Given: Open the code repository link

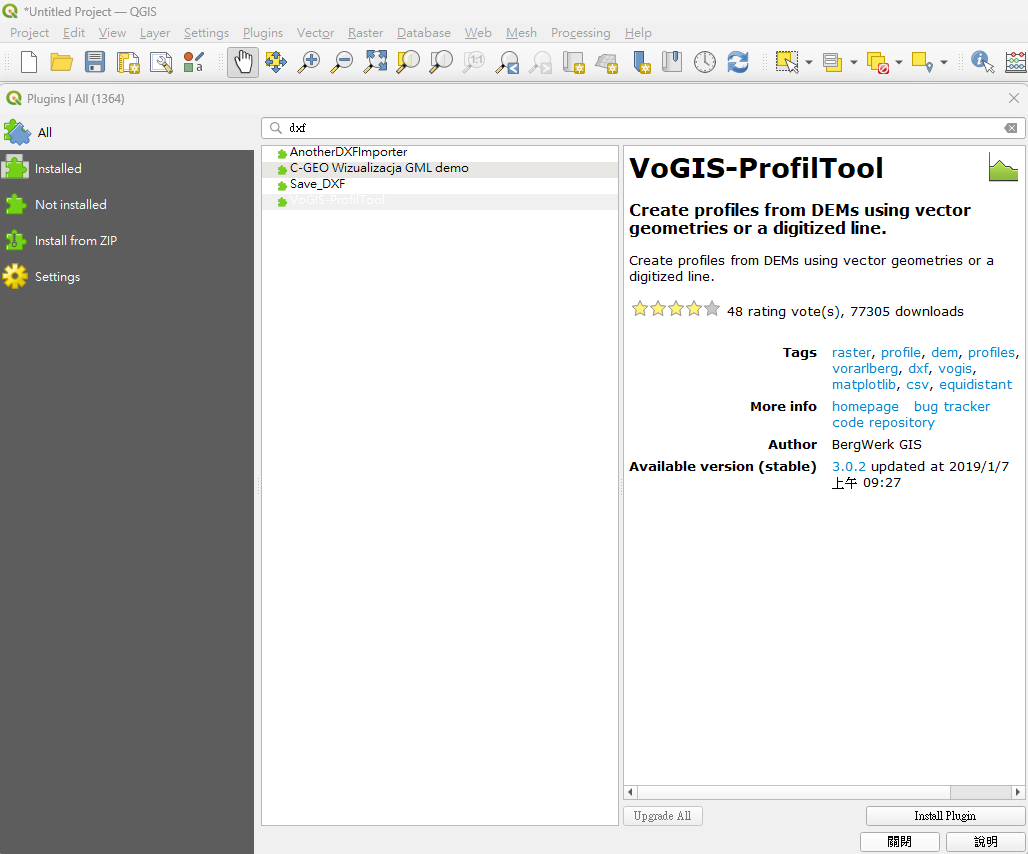Looking at the screenshot, I should click(x=883, y=423).
